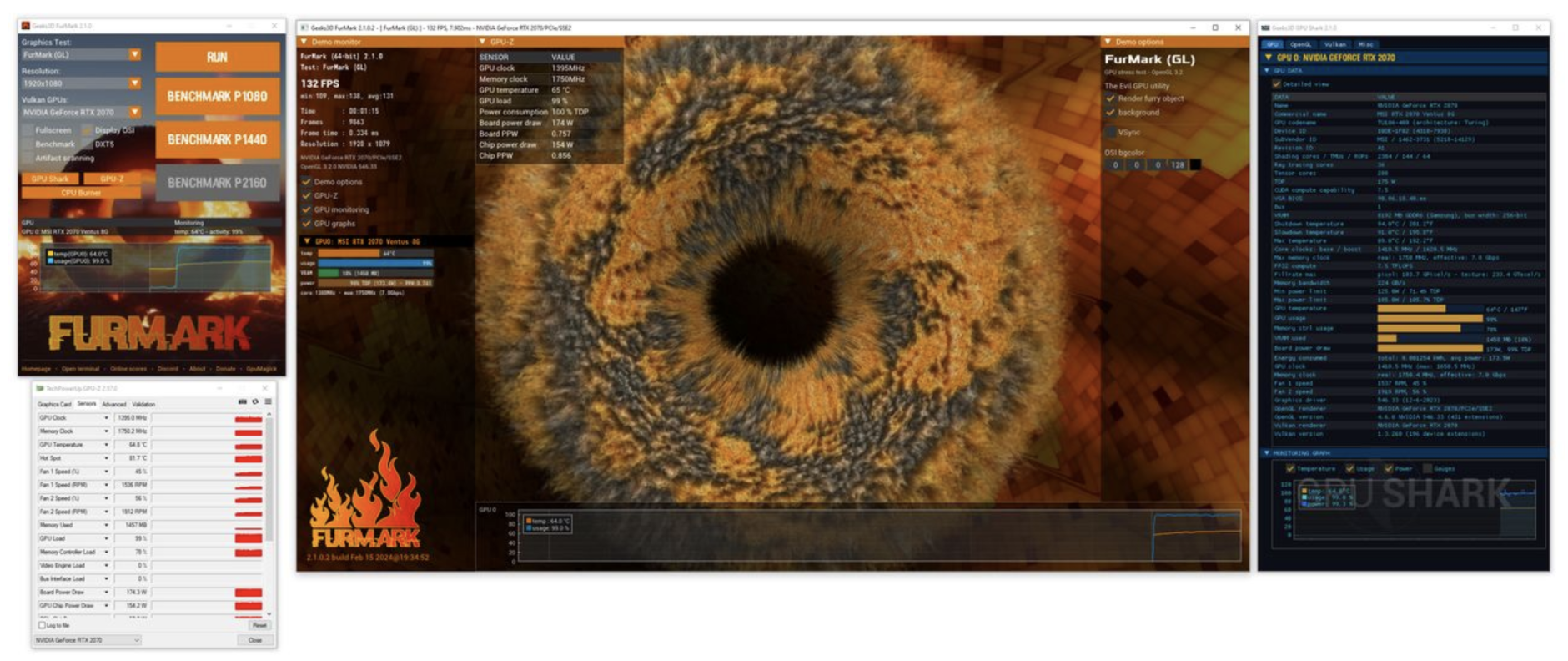Open GPU Clock sensor dropdown arrow
Screen dimensions: 1568x661
[x=106, y=418]
